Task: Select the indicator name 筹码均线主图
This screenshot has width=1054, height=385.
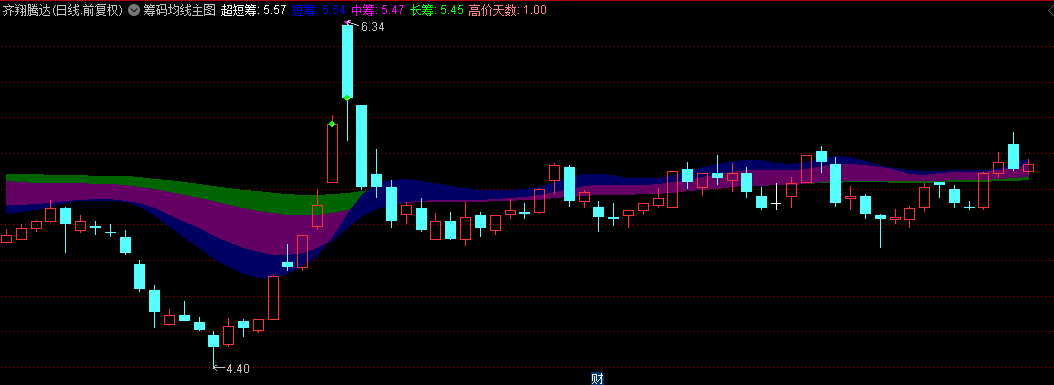Action: click(x=178, y=10)
